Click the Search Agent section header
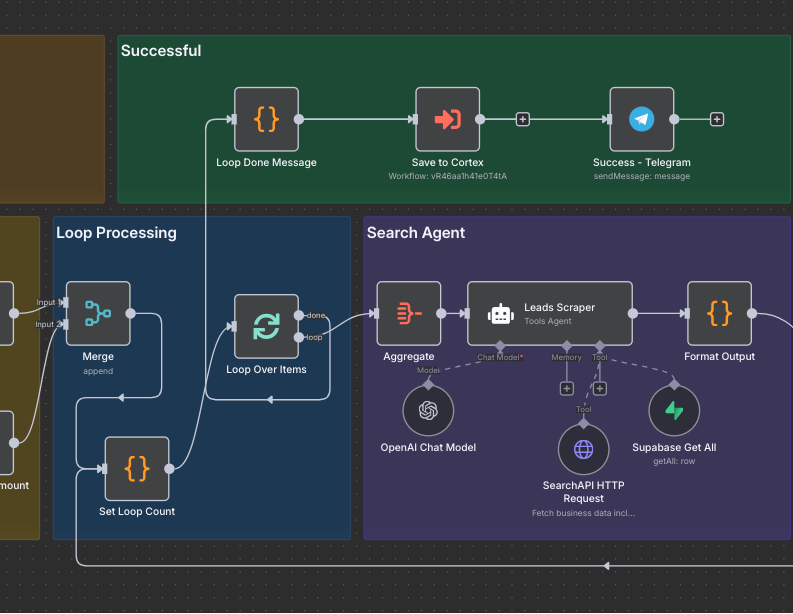 click(x=416, y=233)
